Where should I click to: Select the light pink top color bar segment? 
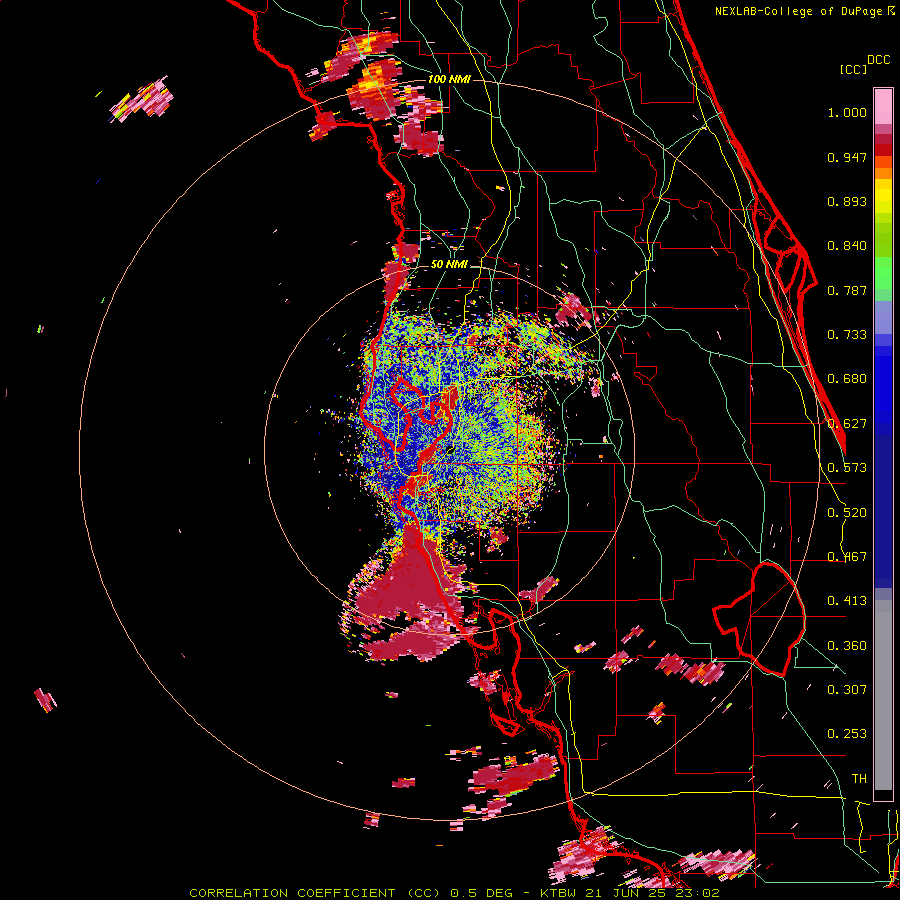click(x=883, y=106)
